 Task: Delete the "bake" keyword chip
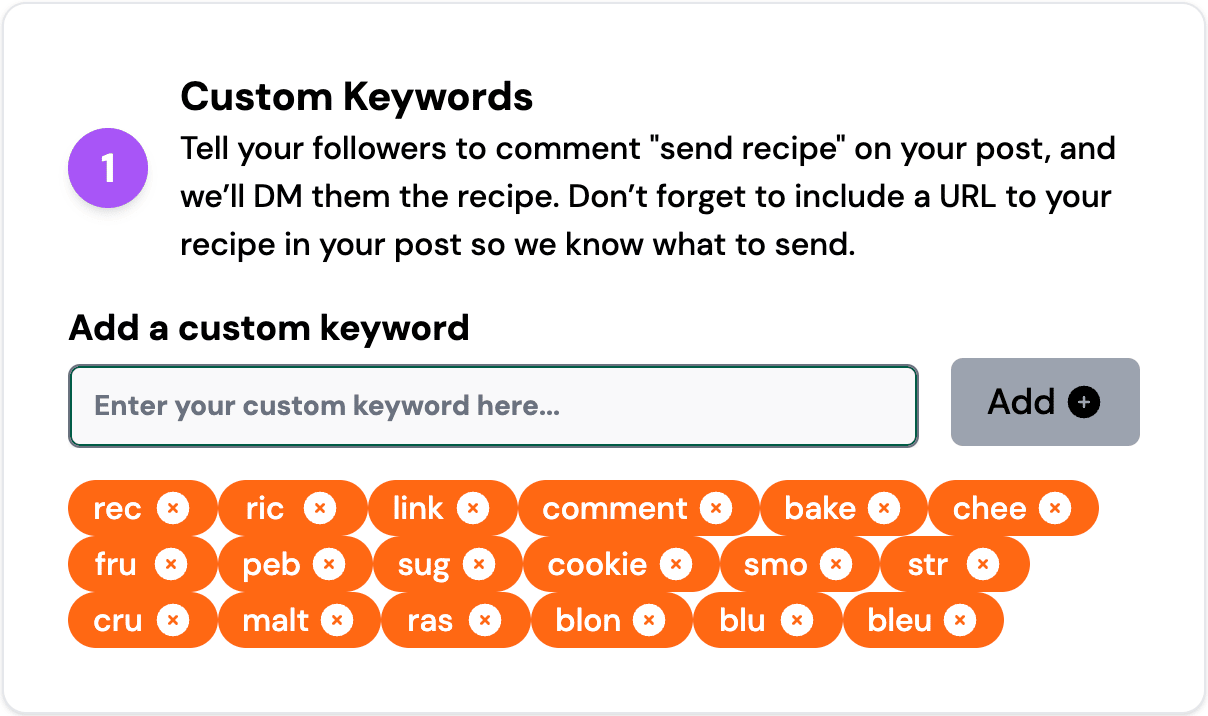[884, 509]
